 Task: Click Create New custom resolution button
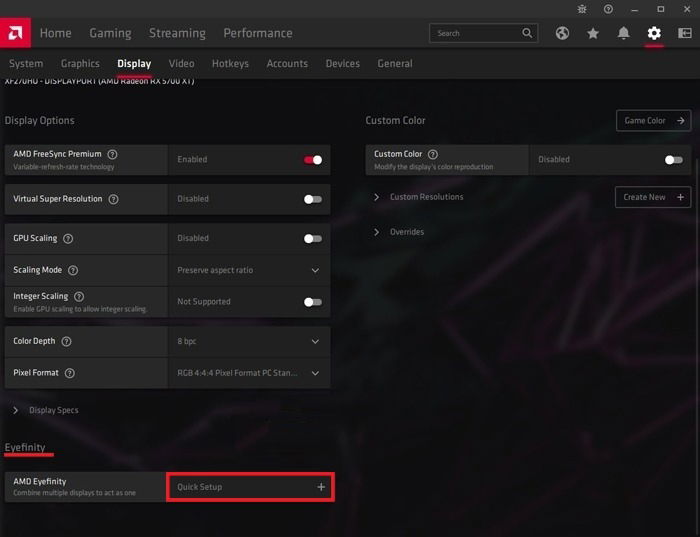point(653,197)
